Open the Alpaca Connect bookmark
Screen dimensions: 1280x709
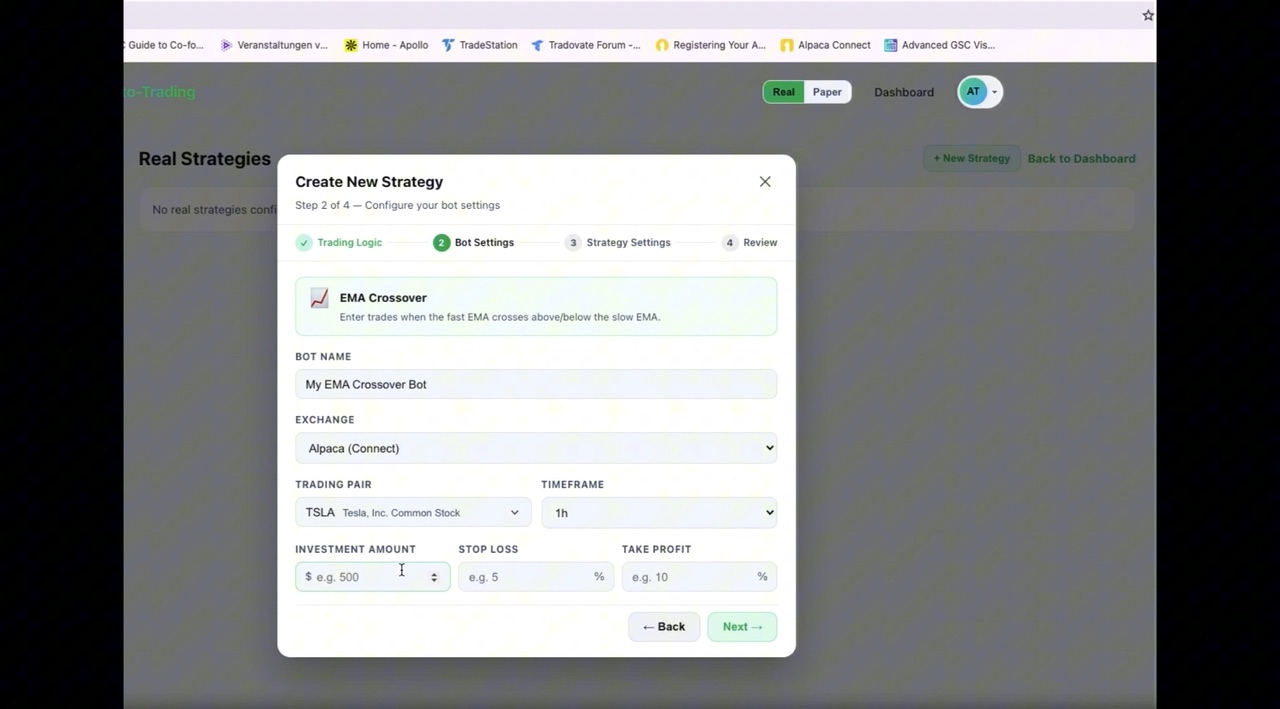(825, 45)
